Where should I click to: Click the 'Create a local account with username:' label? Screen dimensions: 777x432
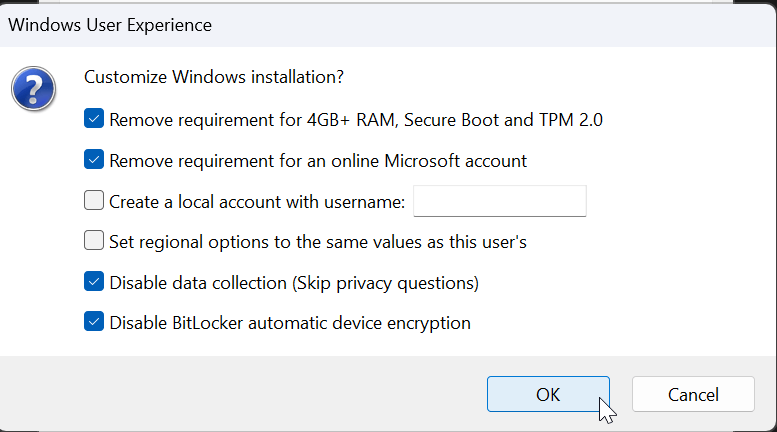[257, 202]
